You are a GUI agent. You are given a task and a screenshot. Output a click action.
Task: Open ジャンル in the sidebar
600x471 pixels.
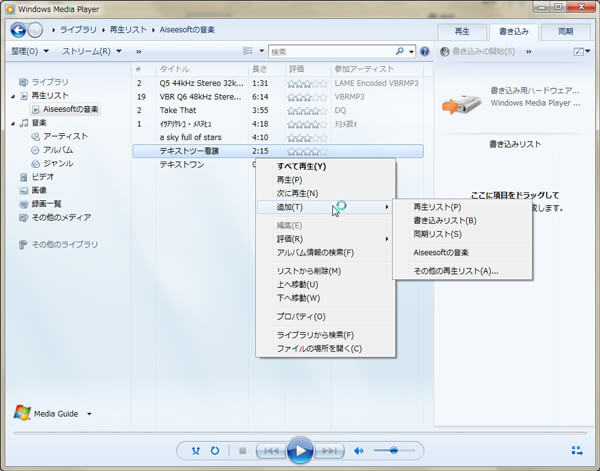tap(58, 163)
